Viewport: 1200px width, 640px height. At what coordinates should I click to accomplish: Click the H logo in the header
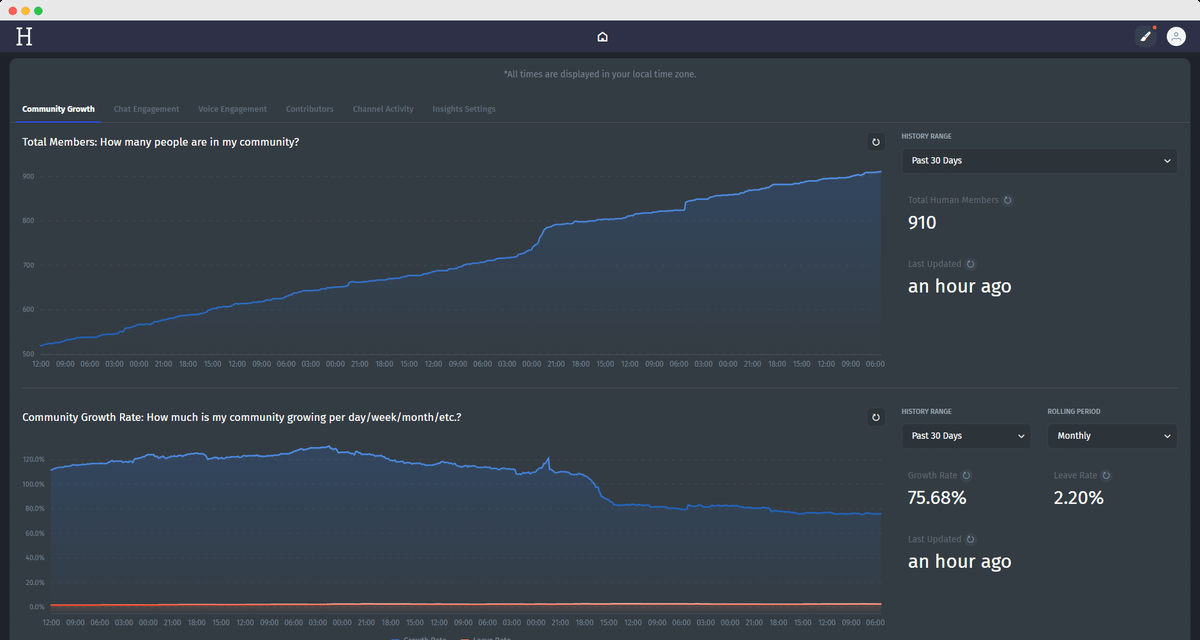pos(24,37)
